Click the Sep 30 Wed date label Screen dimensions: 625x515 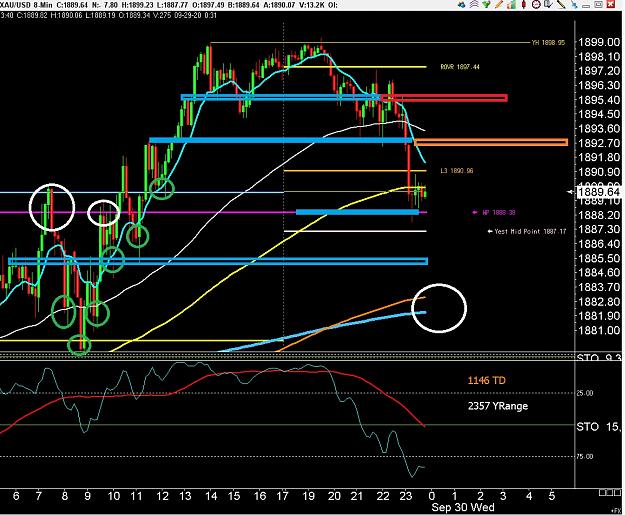(463, 507)
